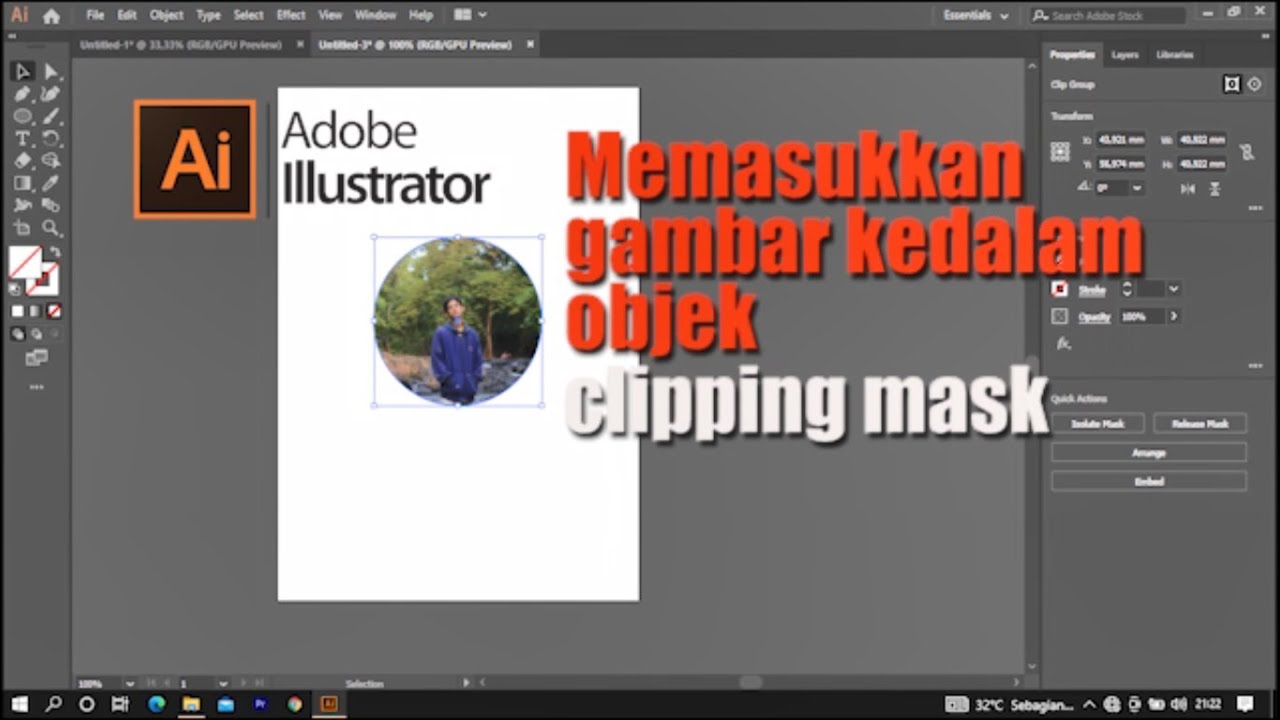Click the Illustrator Home icon
This screenshot has width=1280, height=720.
coord(52,15)
